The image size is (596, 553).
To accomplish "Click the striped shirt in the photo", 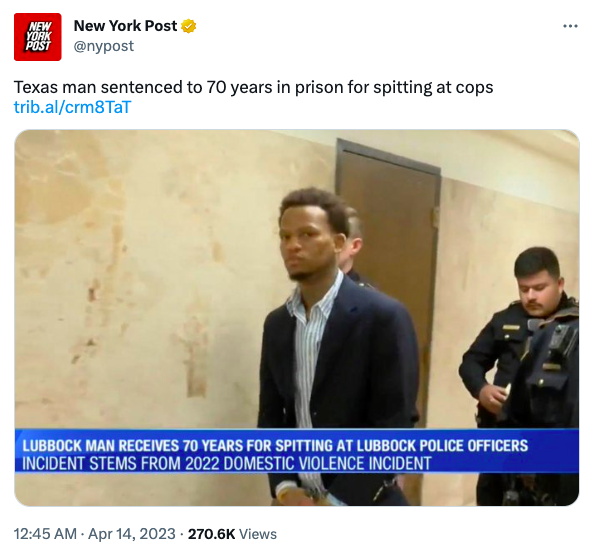I will click(x=310, y=342).
